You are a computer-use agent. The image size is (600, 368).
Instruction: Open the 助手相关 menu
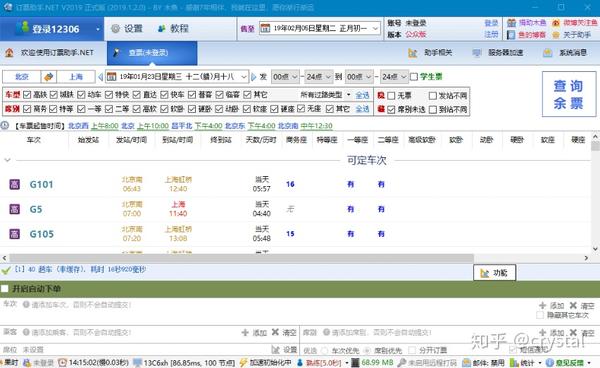tap(430, 53)
